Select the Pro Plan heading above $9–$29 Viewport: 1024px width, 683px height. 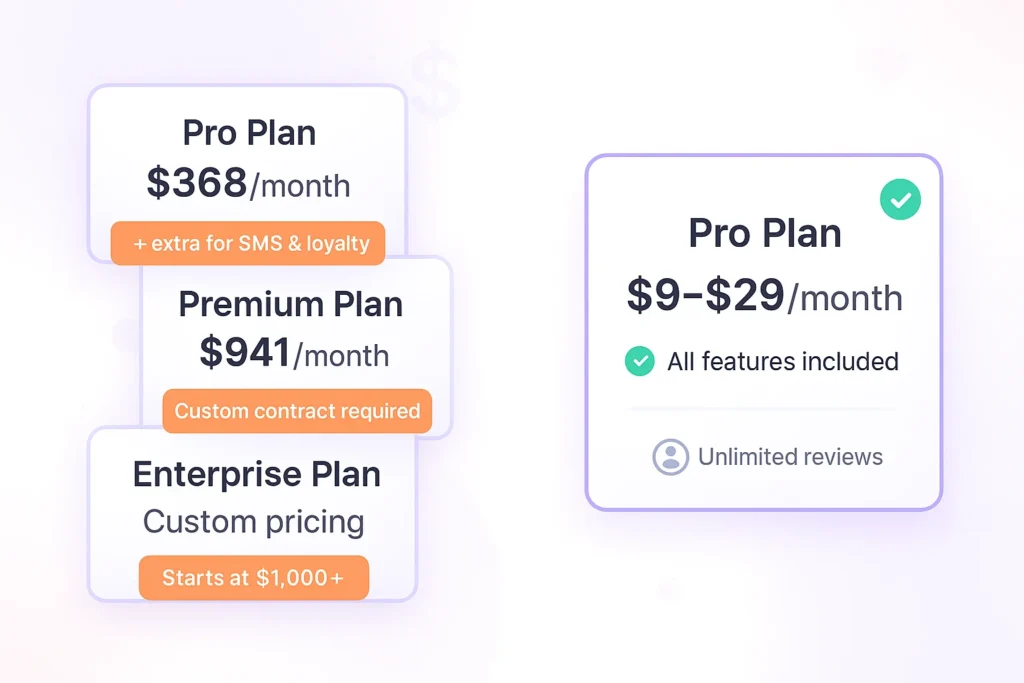click(764, 234)
